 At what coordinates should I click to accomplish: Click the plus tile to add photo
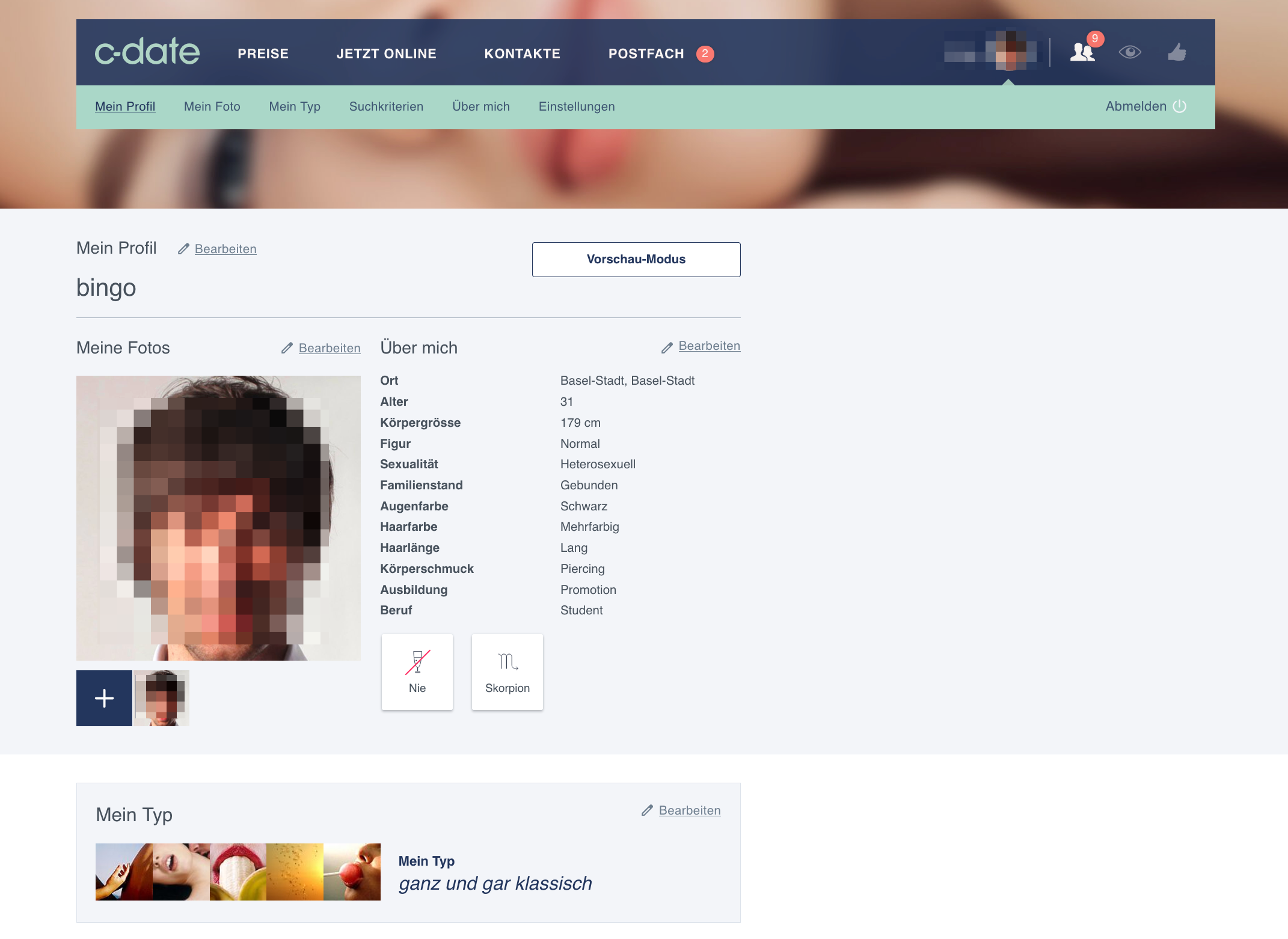pyautogui.click(x=104, y=698)
